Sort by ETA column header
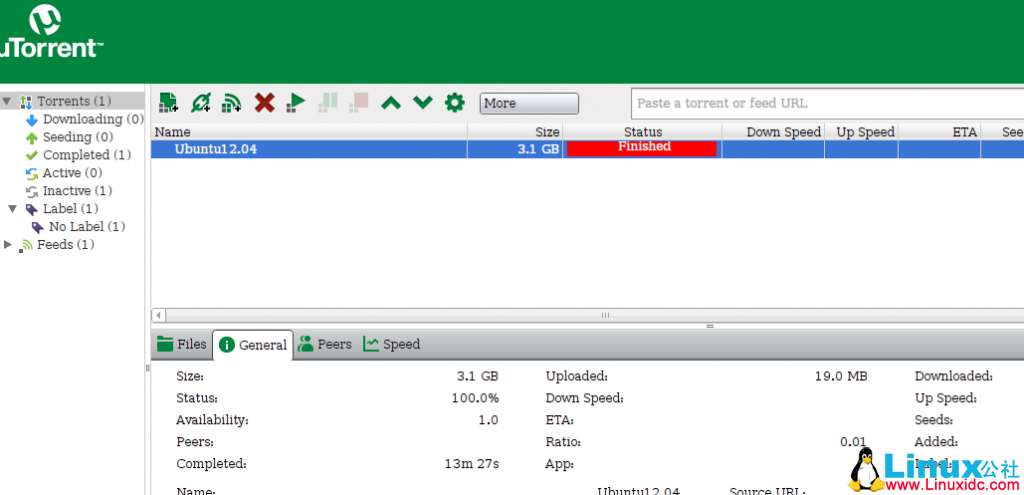1024x495 pixels. coord(939,132)
